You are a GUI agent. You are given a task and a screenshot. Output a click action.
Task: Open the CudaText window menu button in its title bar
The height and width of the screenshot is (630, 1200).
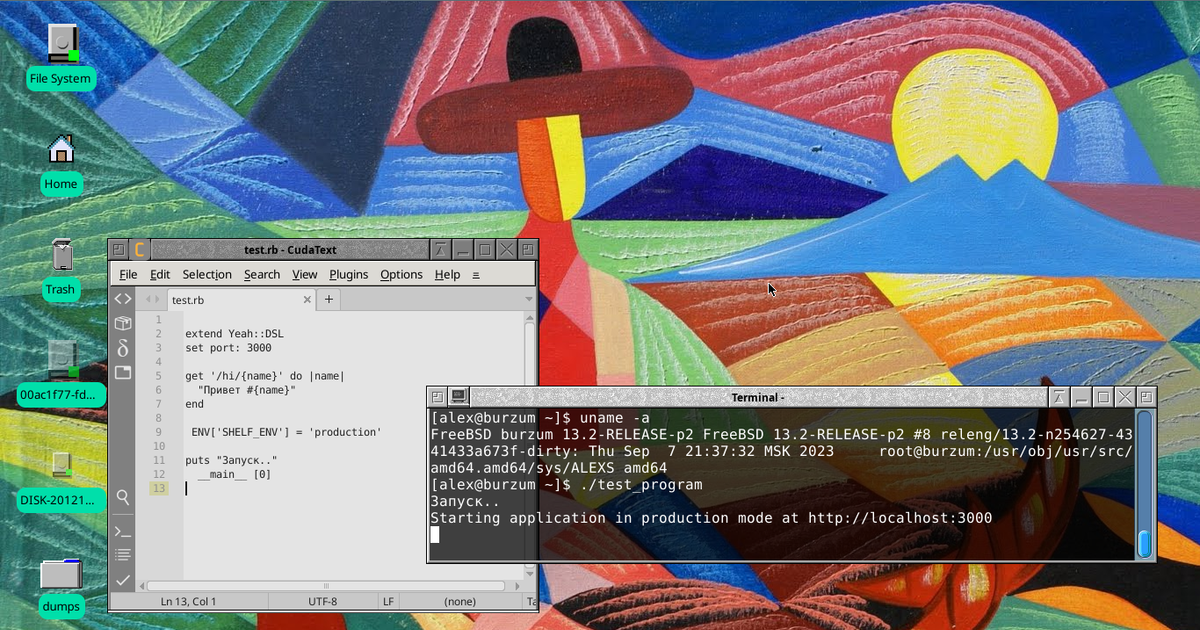coord(118,250)
